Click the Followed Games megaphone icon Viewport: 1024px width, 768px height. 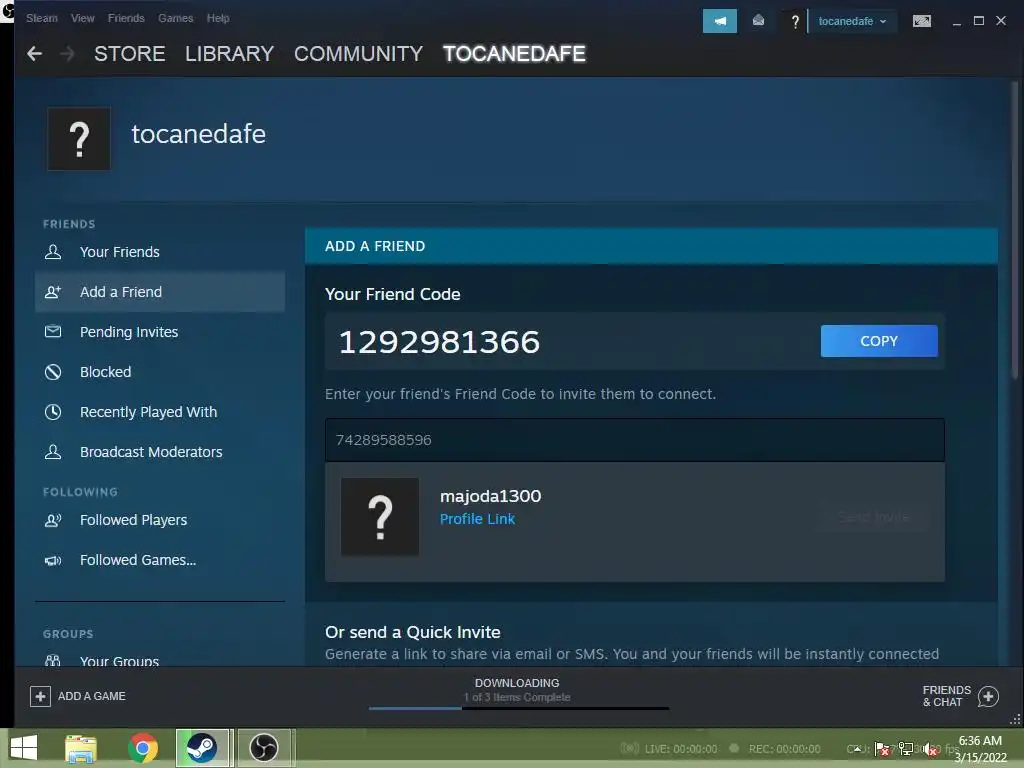53,560
